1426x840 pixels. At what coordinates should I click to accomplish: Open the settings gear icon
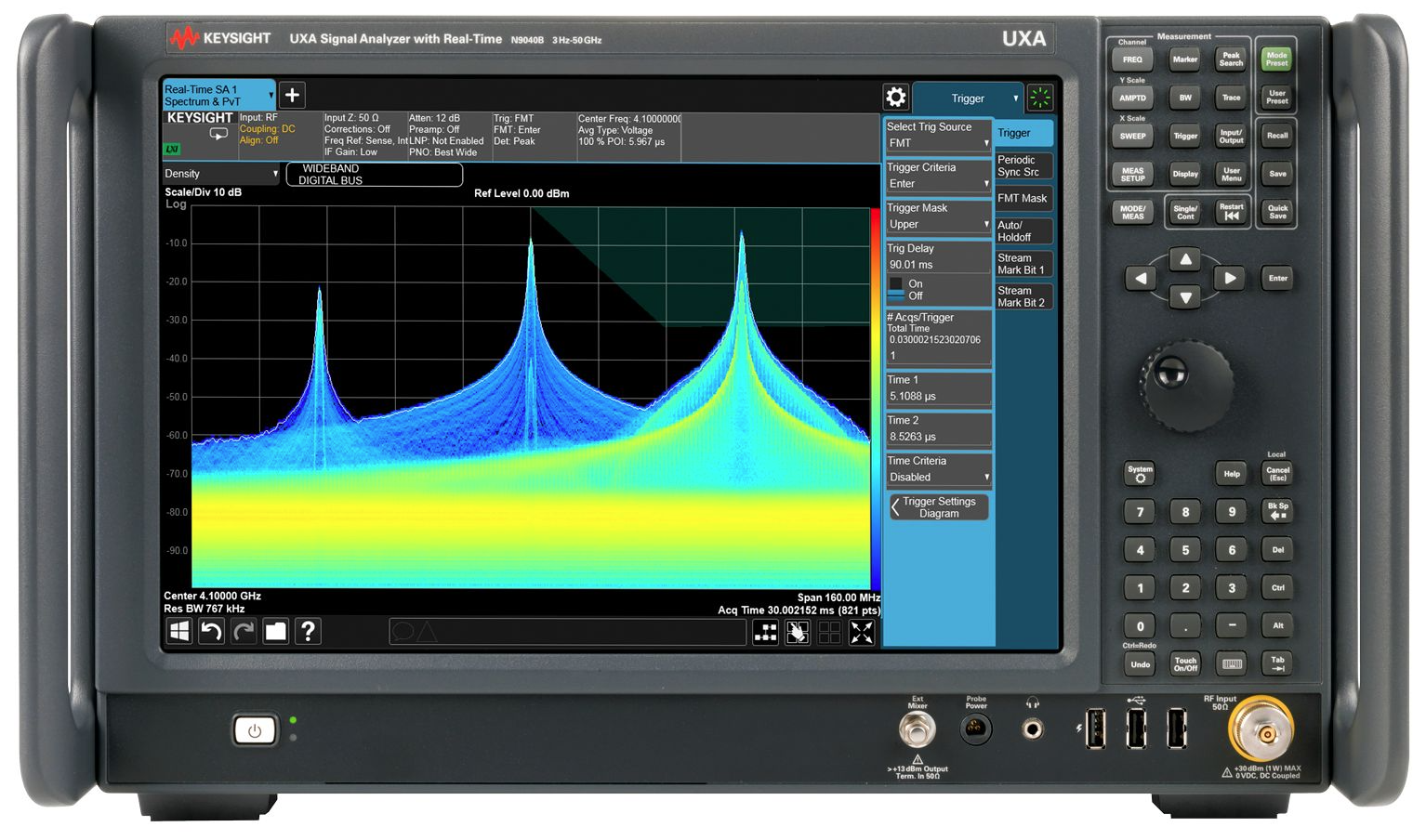coord(895,98)
